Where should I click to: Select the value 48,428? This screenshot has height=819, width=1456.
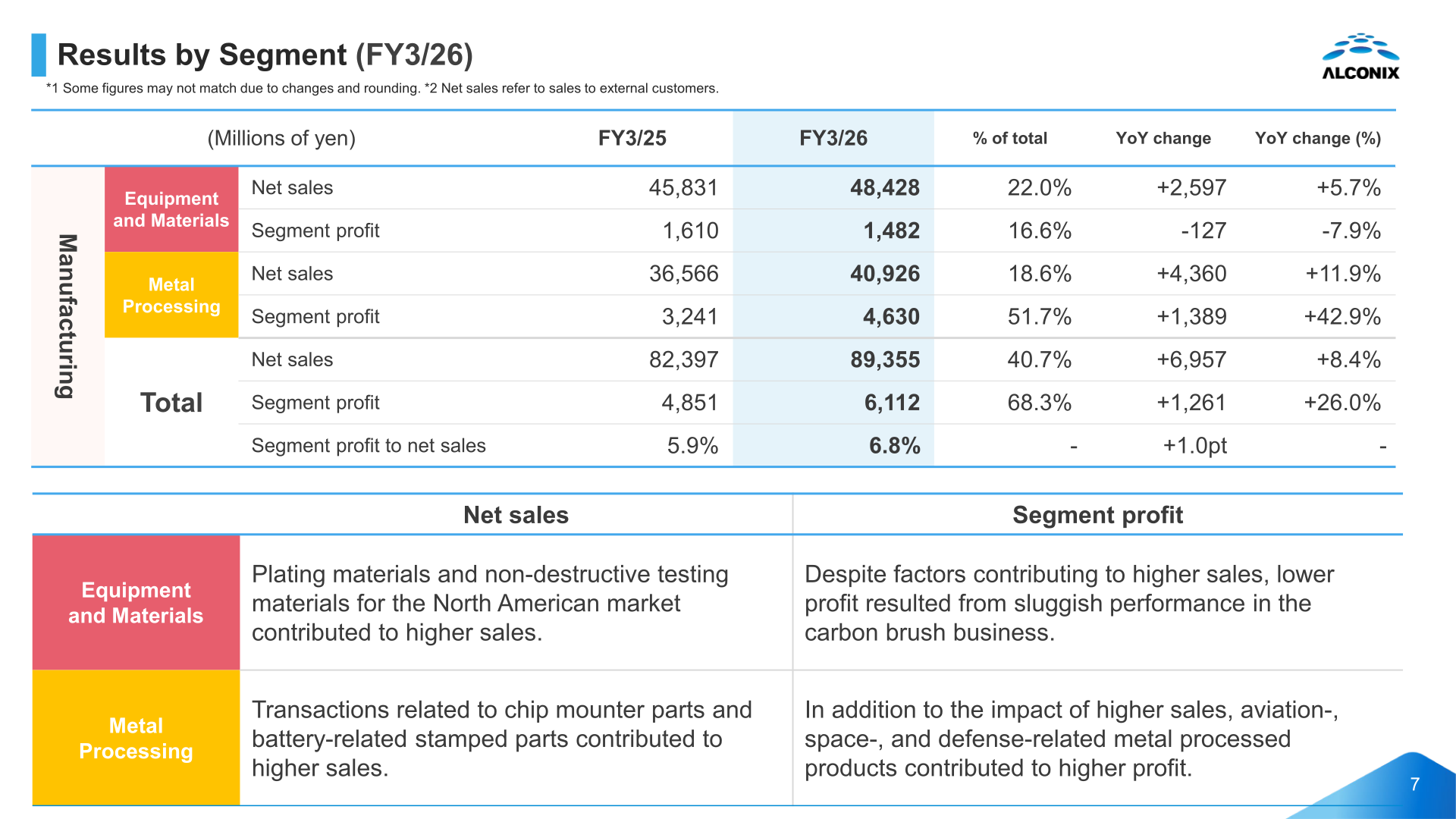coord(884,187)
